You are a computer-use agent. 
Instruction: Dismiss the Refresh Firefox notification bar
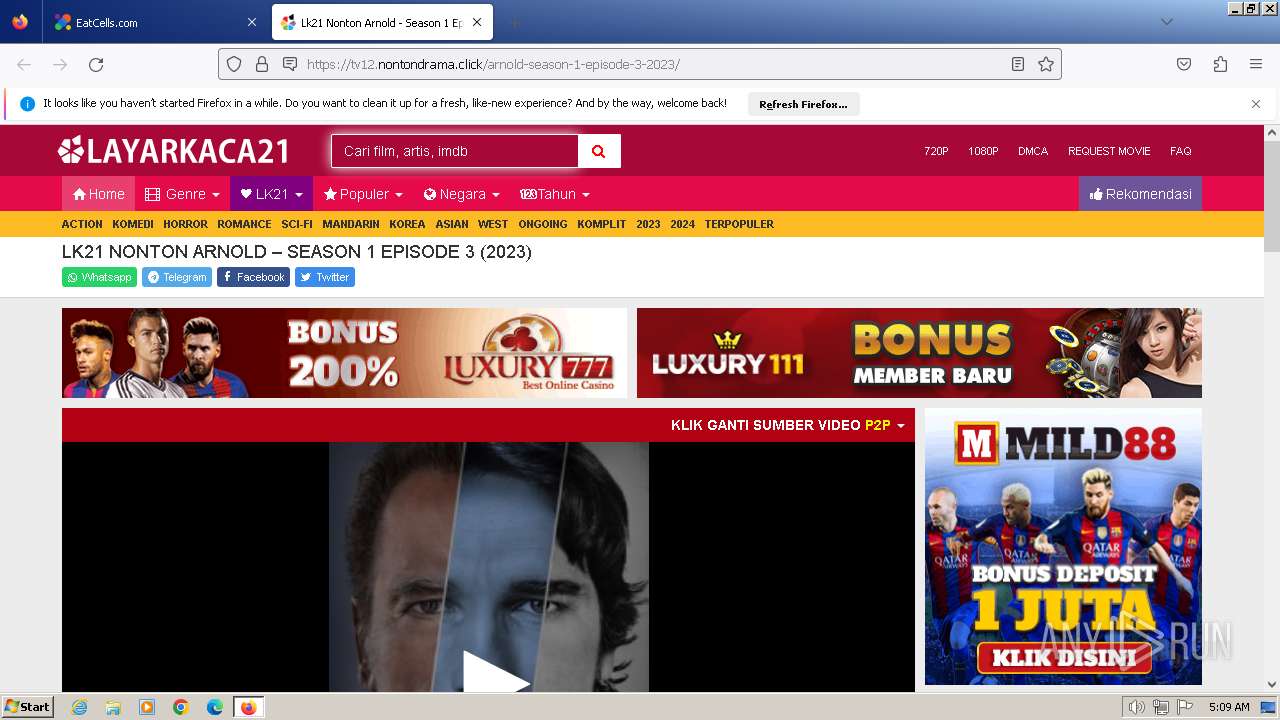point(1256,104)
